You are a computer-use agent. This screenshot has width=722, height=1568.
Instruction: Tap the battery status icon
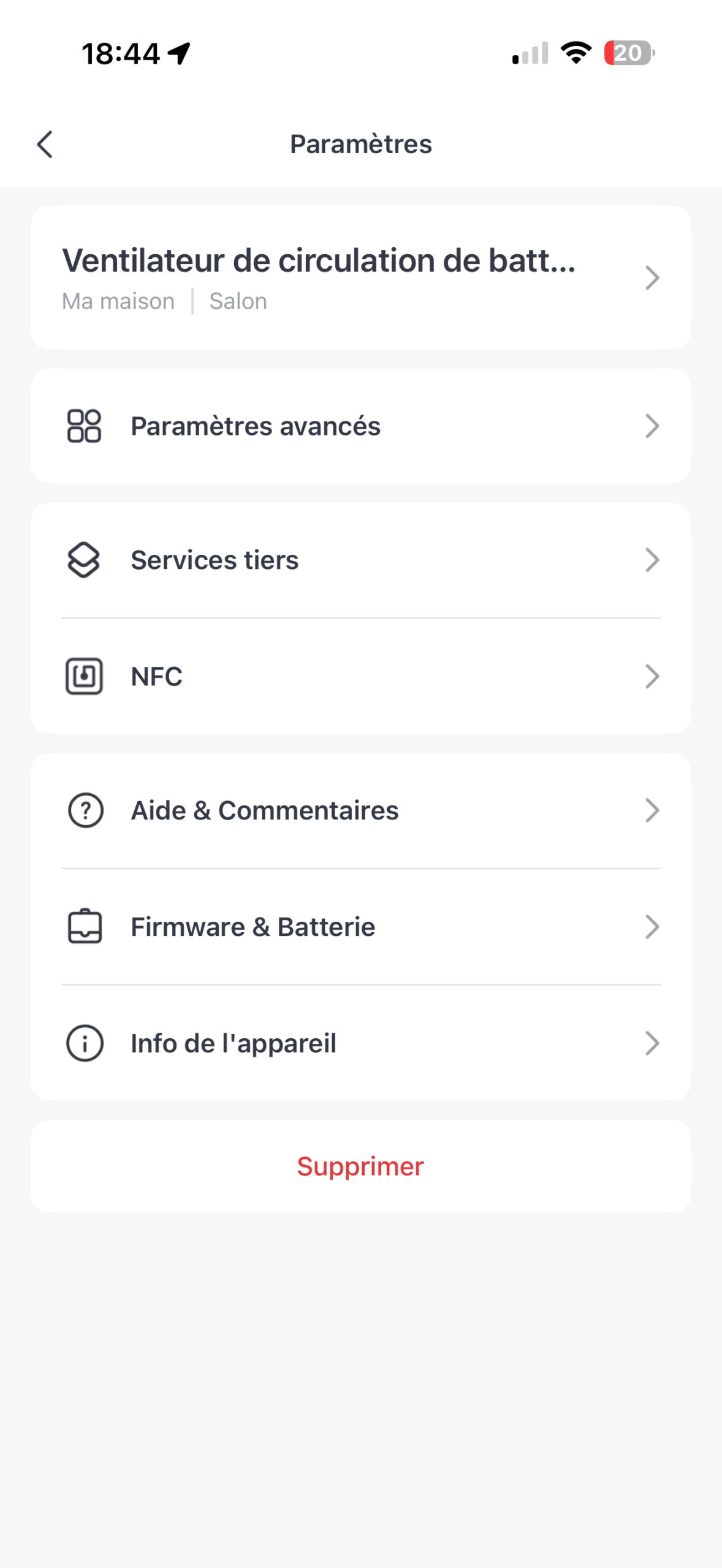pyautogui.click(x=629, y=53)
